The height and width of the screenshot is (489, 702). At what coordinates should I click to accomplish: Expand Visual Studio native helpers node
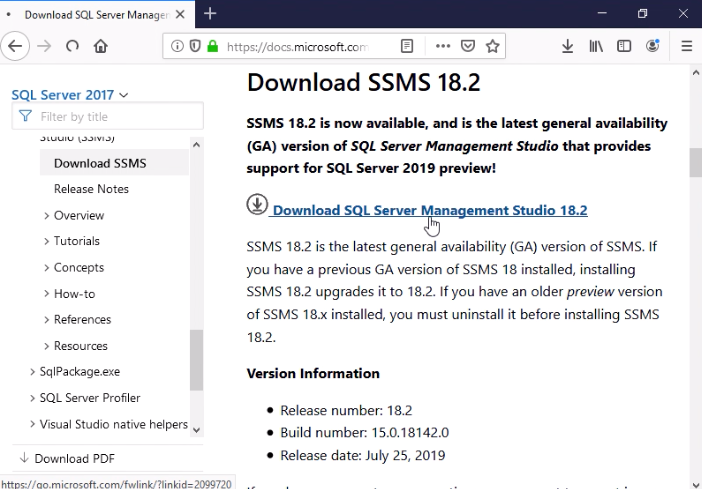click(32, 424)
